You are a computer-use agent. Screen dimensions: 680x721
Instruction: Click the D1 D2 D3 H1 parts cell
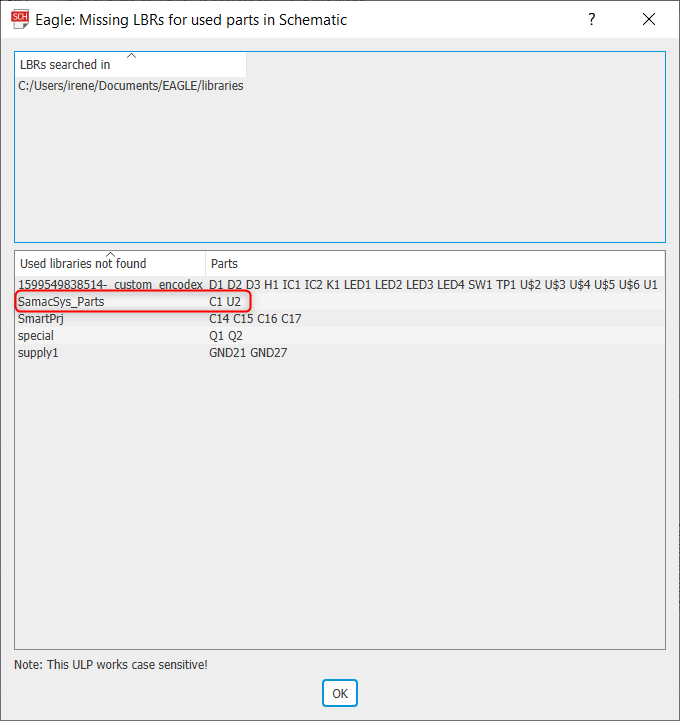tap(435, 285)
